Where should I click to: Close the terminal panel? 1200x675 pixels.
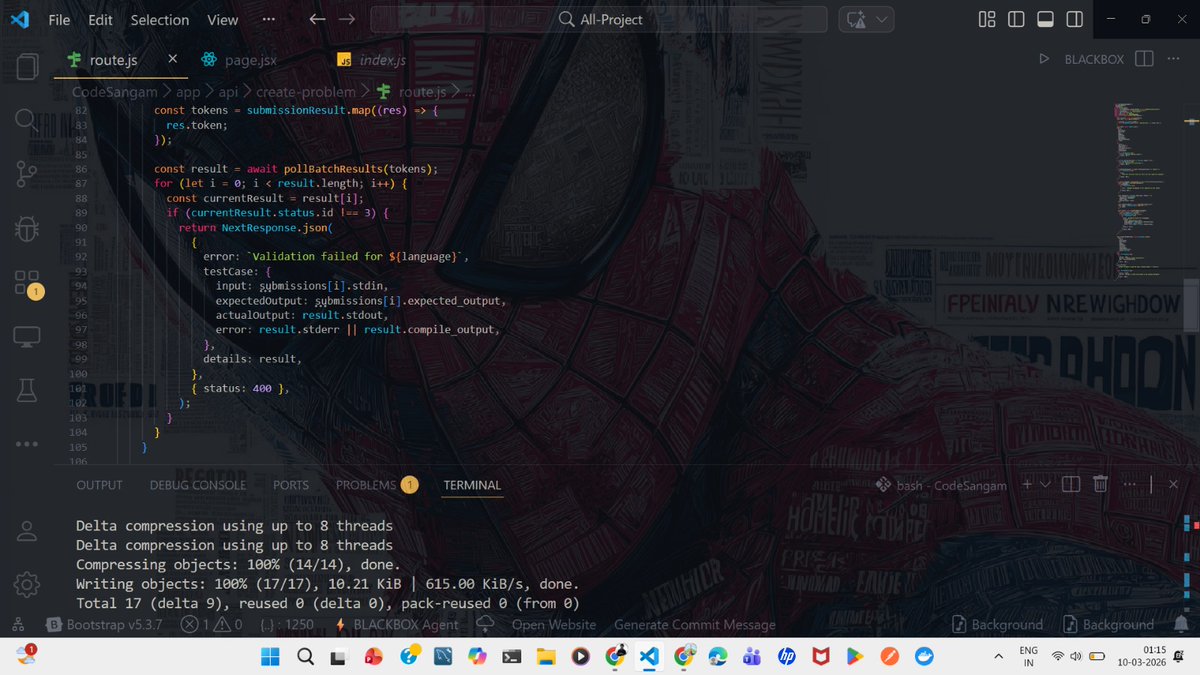1171,485
